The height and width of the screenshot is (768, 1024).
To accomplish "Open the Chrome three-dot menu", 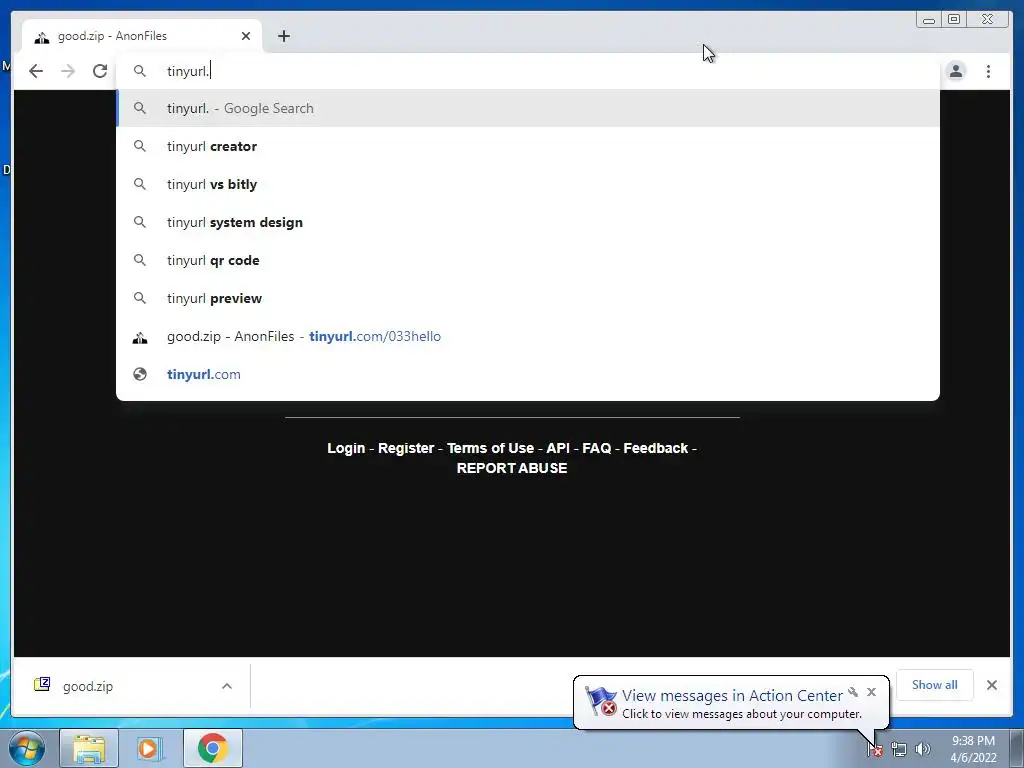I will [x=988, y=71].
